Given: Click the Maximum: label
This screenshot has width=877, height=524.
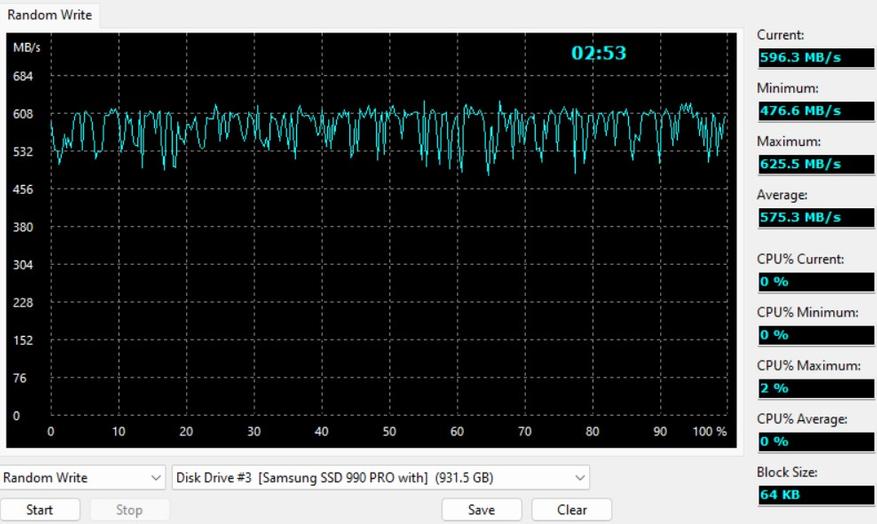Looking at the screenshot, I should point(789,141).
